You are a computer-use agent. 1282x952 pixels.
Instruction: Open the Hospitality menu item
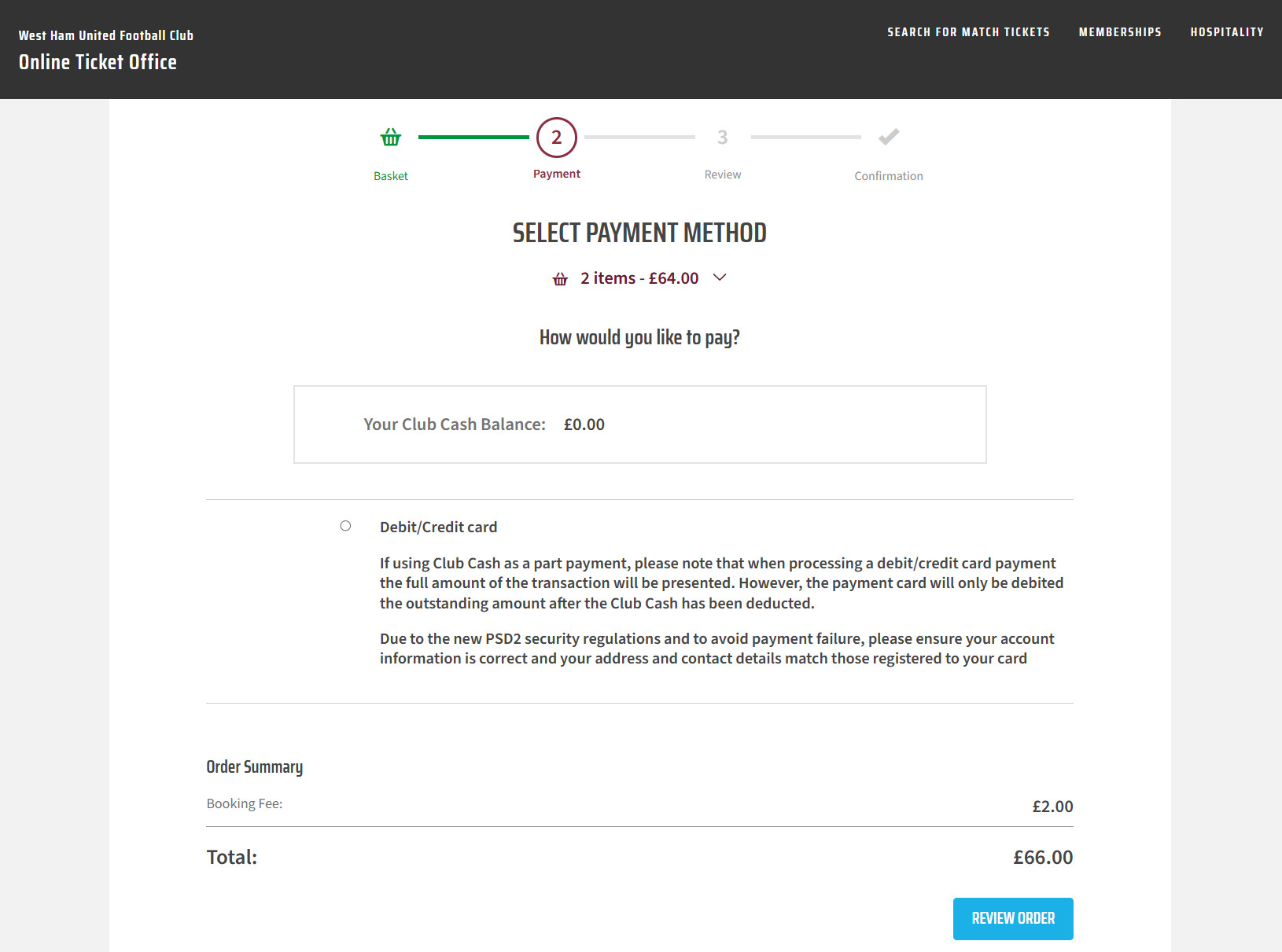[x=1227, y=32]
